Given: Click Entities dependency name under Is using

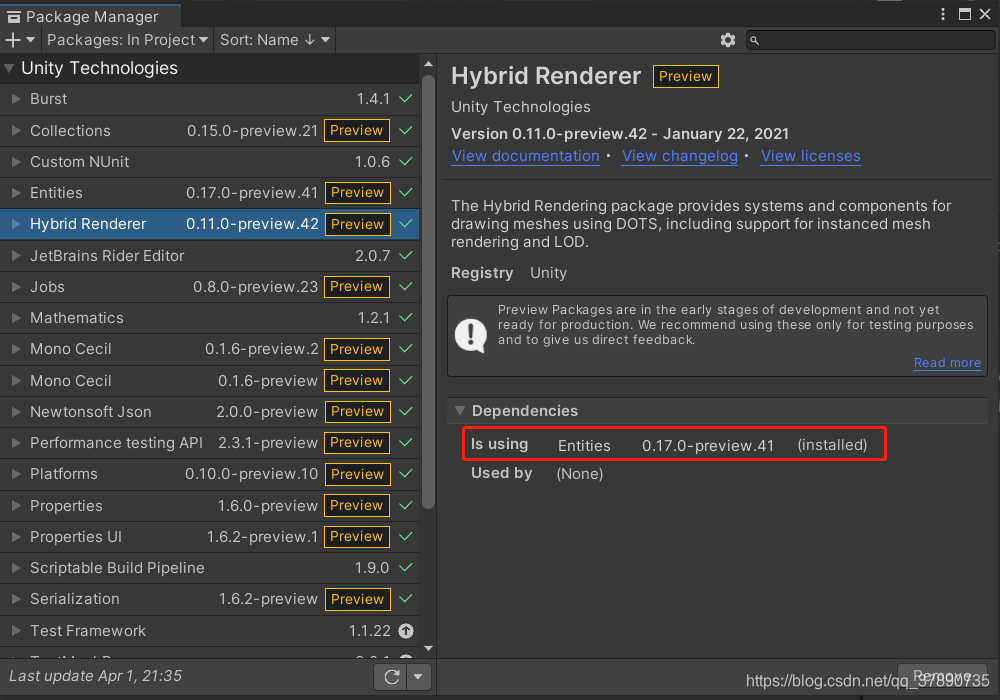Looking at the screenshot, I should click(x=584, y=446).
